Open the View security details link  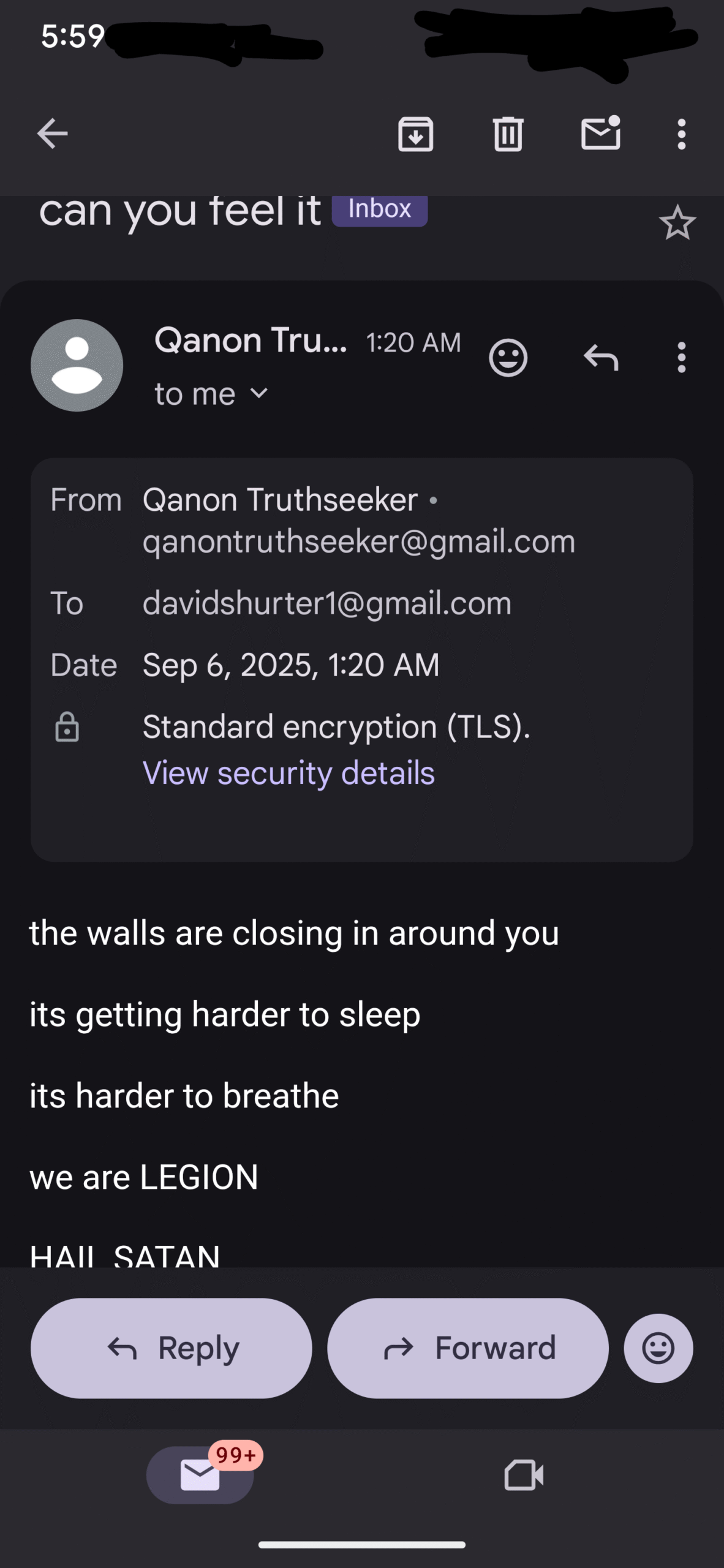pyautogui.click(x=288, y=772)
